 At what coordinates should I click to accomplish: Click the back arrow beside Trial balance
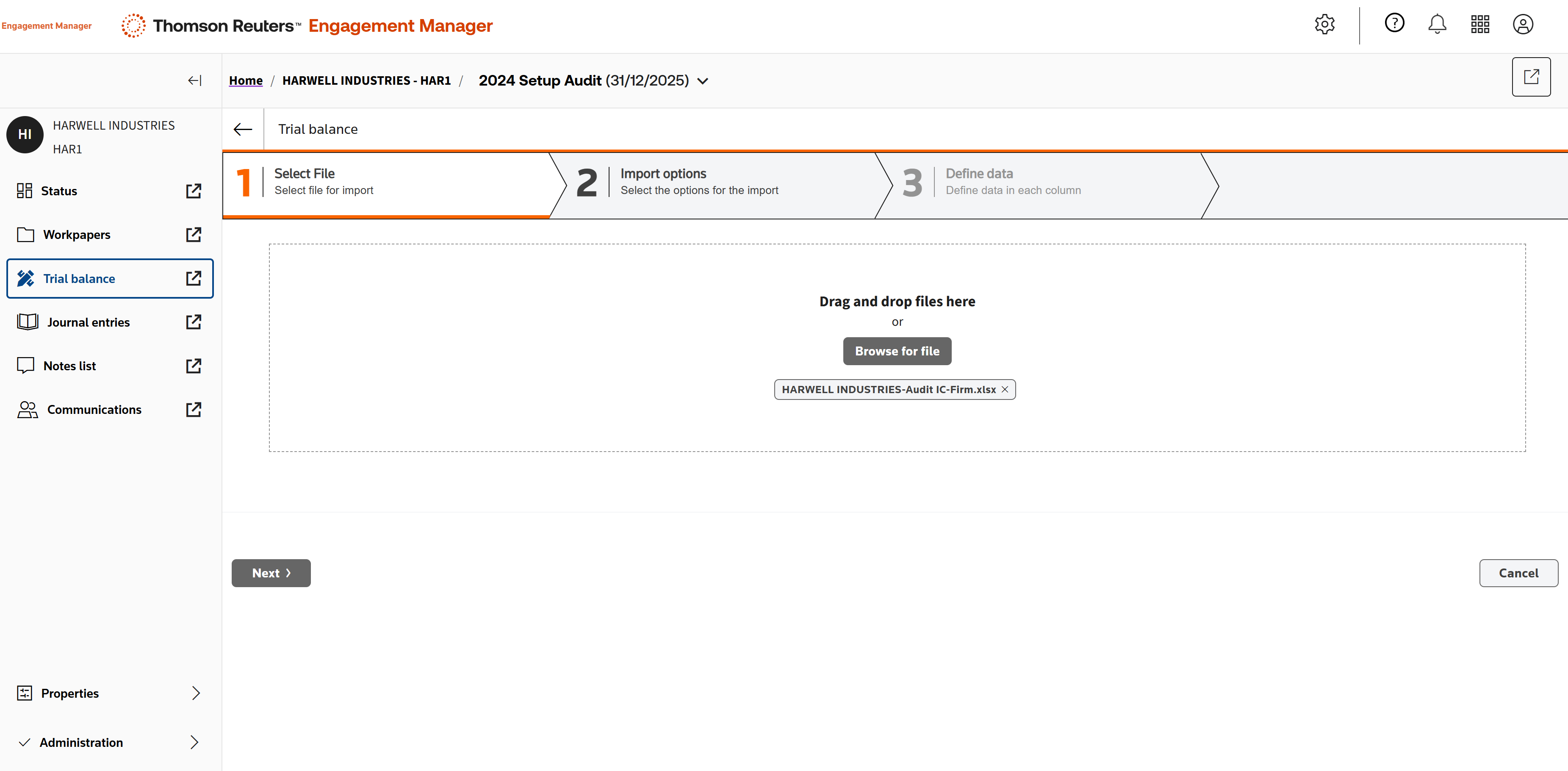(x=243, y=129)
